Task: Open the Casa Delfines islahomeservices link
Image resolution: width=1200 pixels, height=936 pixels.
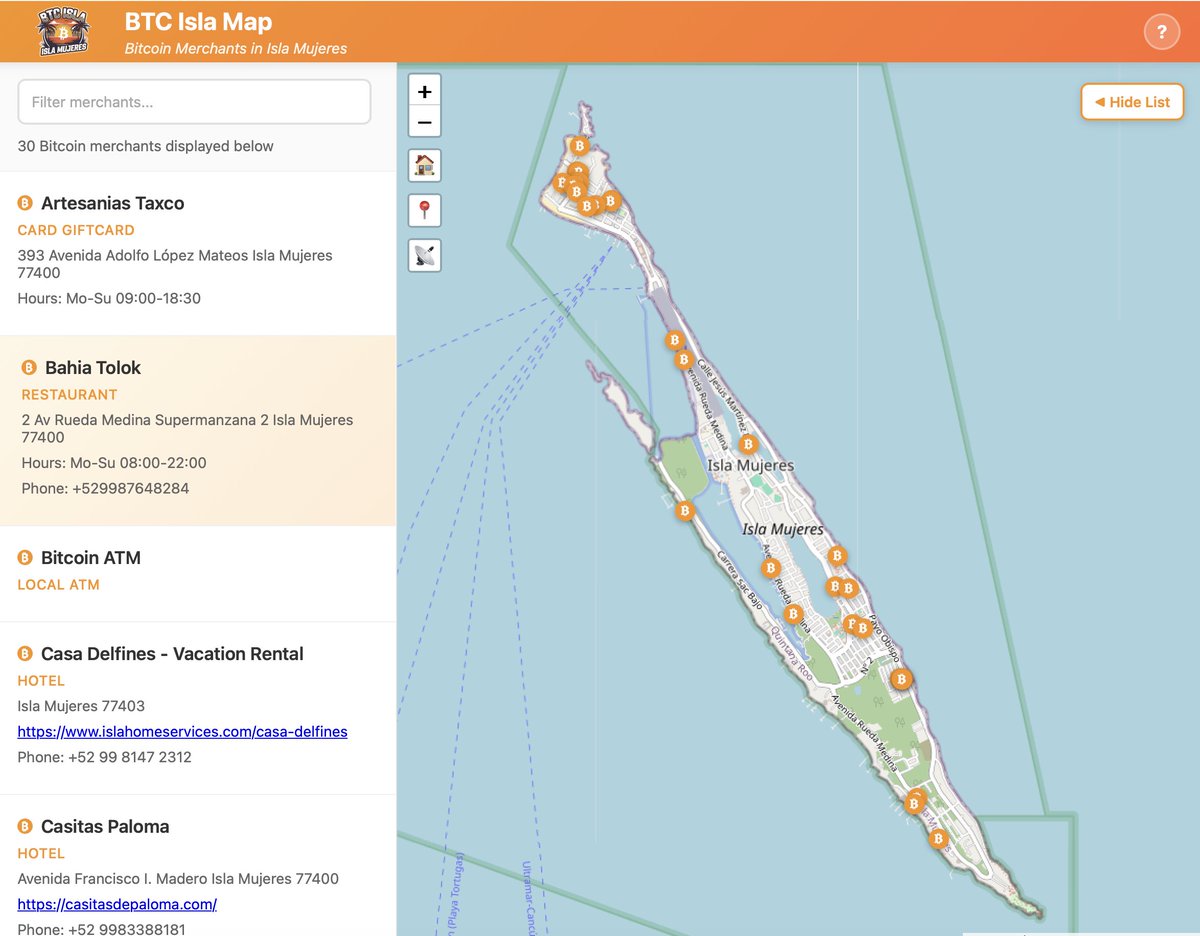Action: [182, 731]
